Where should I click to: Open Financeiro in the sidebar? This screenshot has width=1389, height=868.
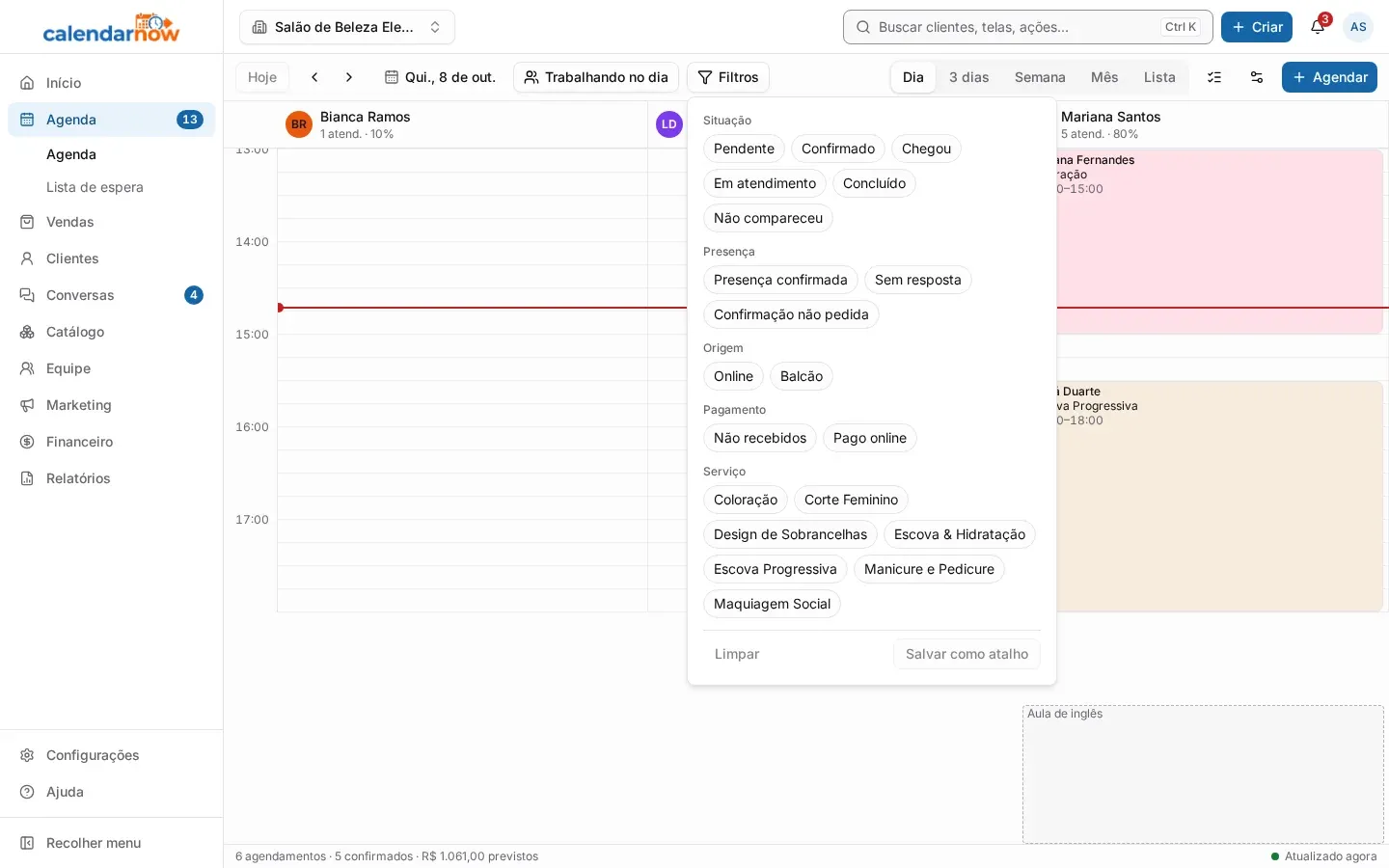click(x=111, y=442)
